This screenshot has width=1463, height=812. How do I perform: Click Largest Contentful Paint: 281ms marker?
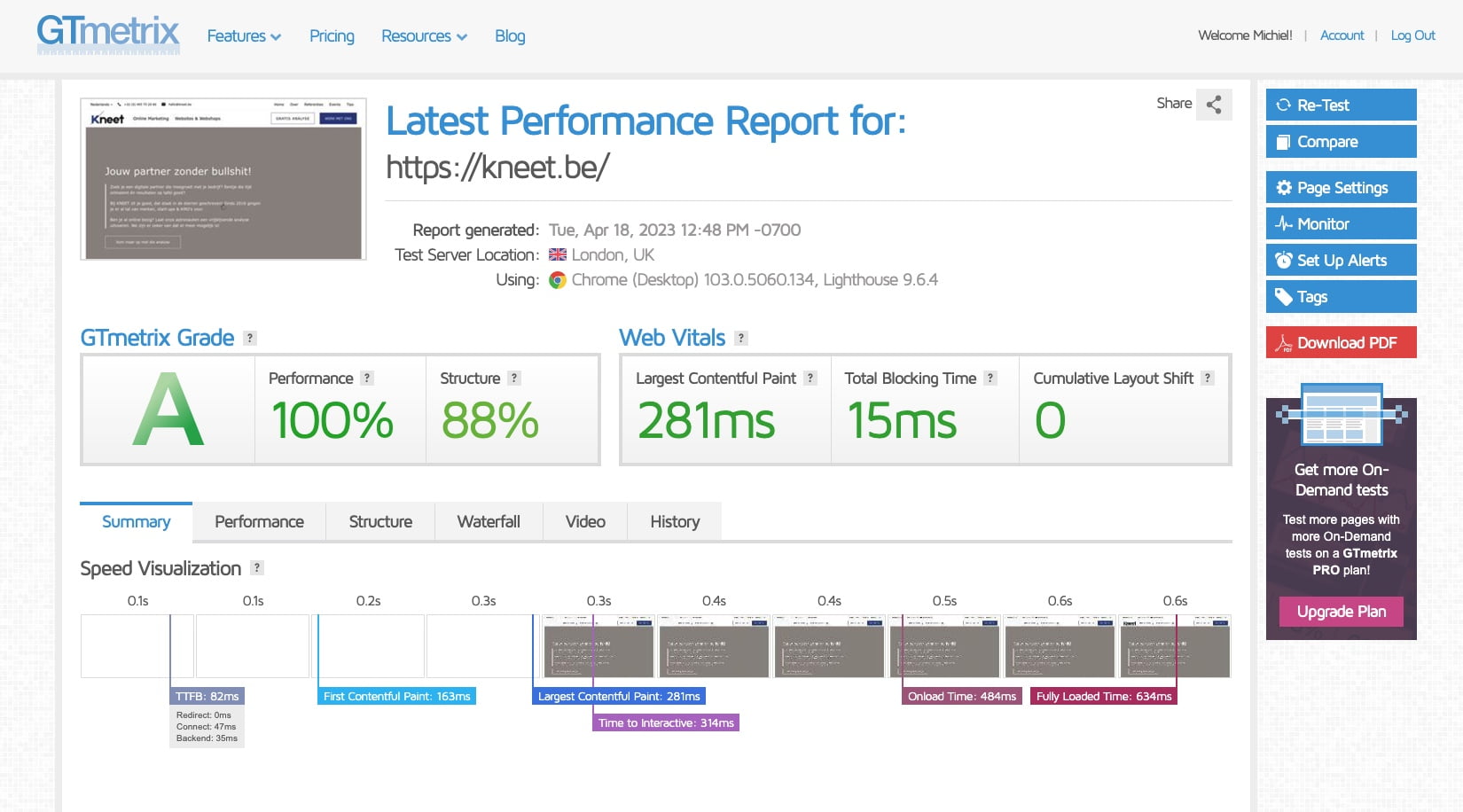pyautogui.click(x=619, y=697)
